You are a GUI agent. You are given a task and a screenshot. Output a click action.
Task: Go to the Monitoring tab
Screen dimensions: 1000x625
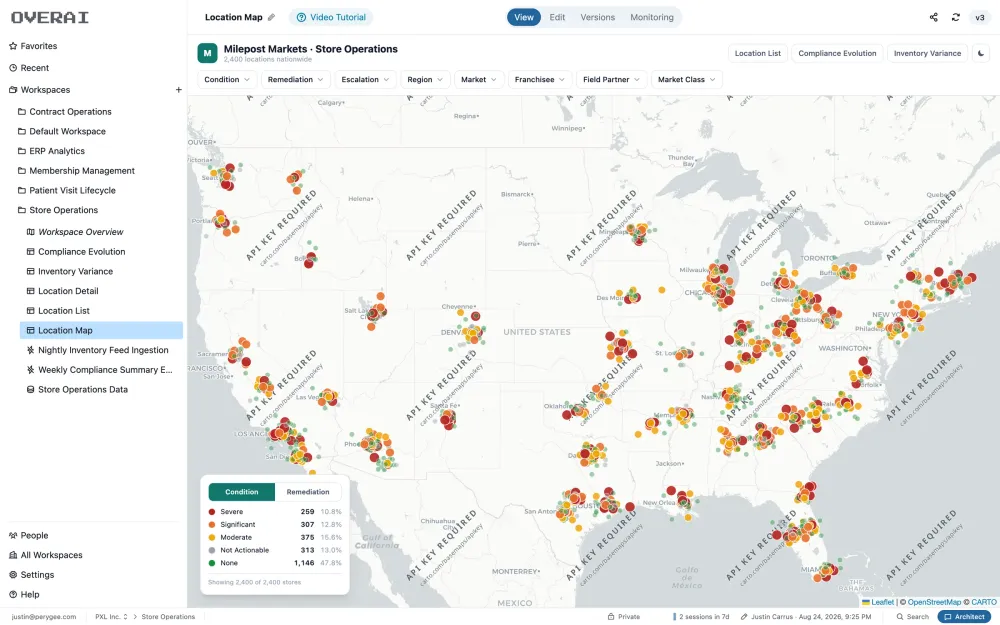point(652,17)
